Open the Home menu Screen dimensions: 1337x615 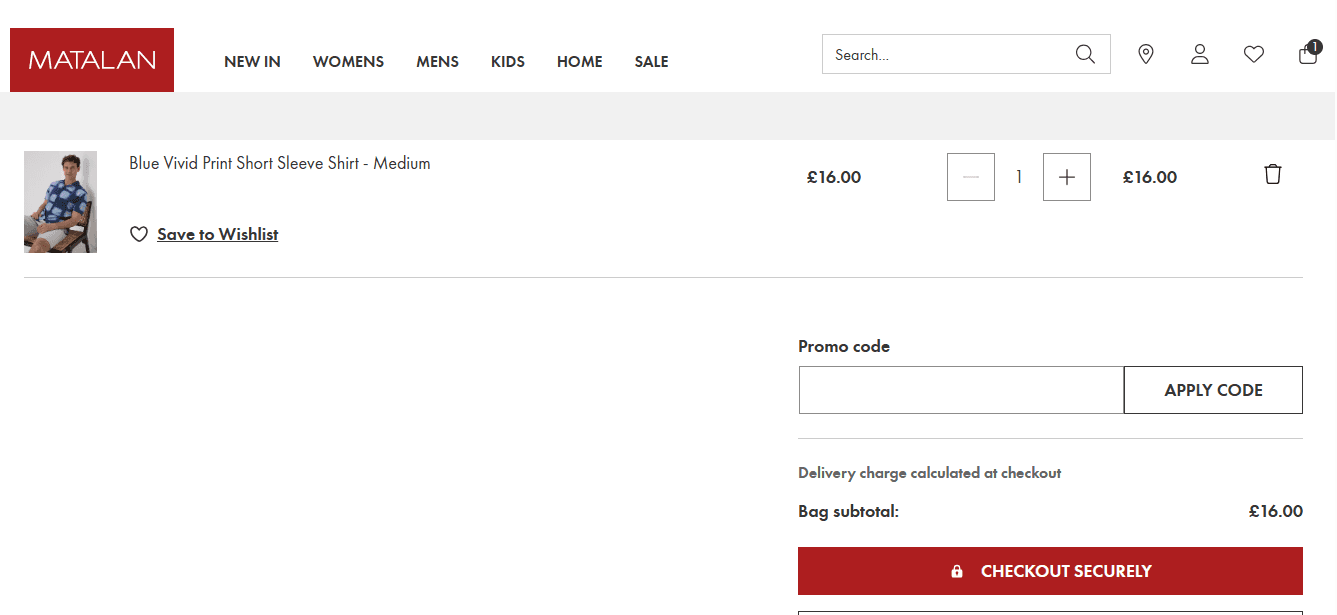click(x=580, y=62)
